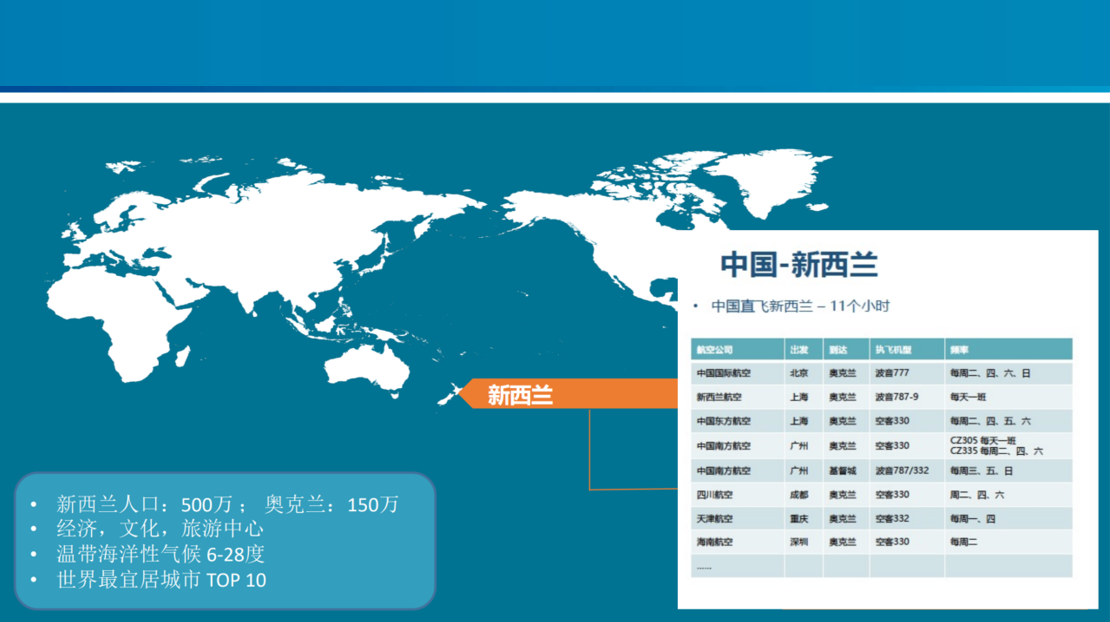Click the 天津航空 airline cell
This screenshot has width=1110, height=622.
[715, 519]
